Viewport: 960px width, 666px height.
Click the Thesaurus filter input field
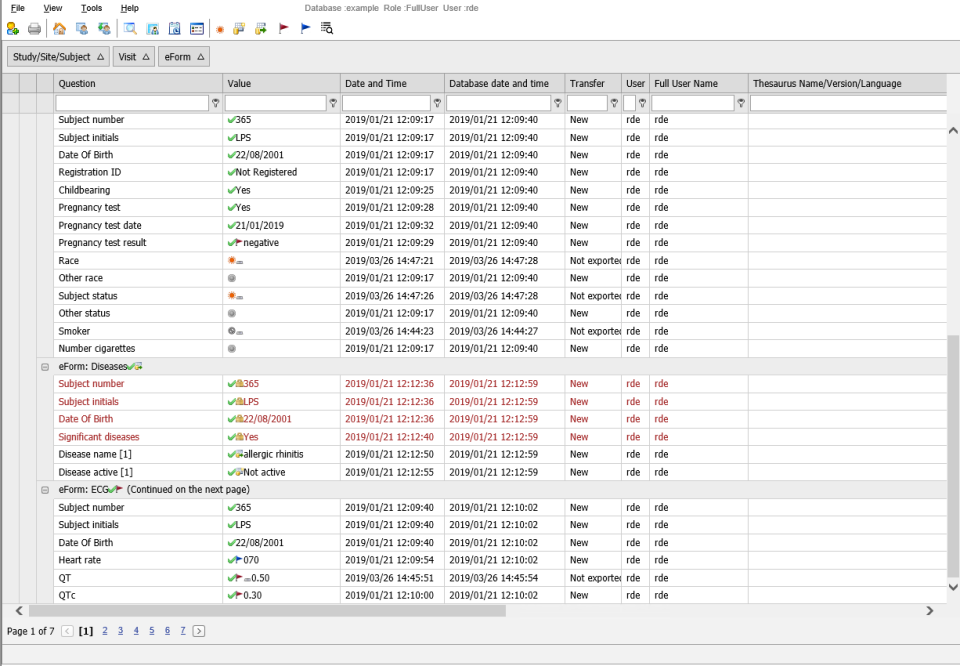tap(849, 103)
